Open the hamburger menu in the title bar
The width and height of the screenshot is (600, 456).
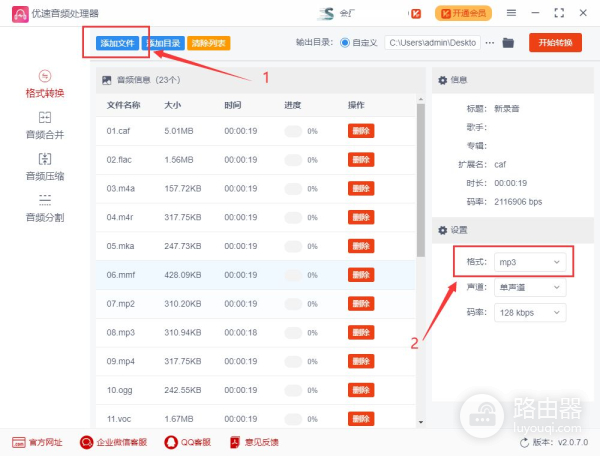tap(511, 13)
